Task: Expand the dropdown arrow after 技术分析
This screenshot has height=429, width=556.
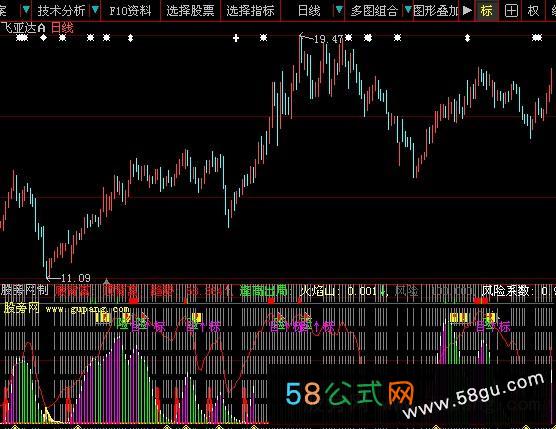Action: tap(95, 10)
